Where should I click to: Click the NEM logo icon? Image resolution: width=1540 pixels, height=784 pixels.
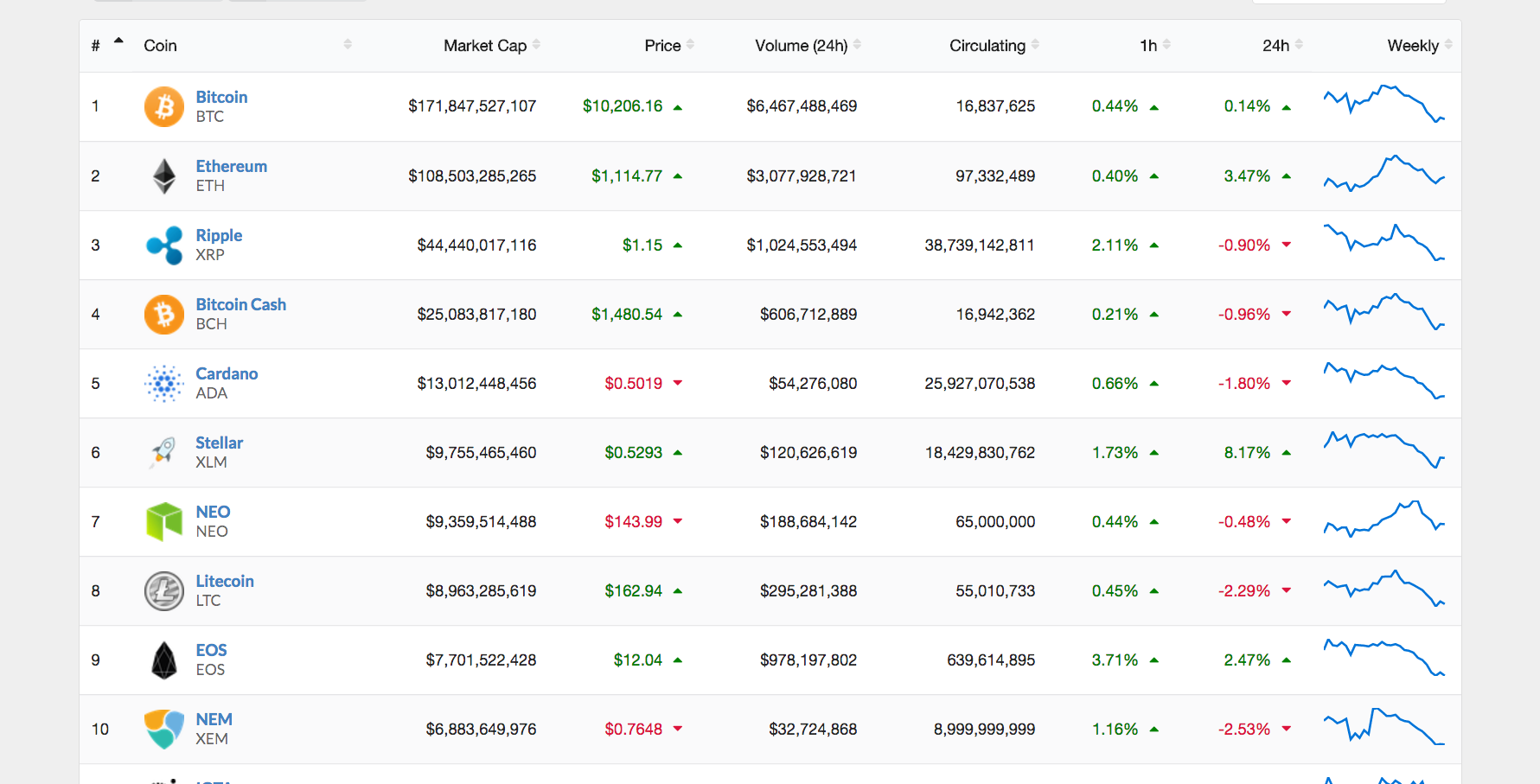[x=163, y=729]
